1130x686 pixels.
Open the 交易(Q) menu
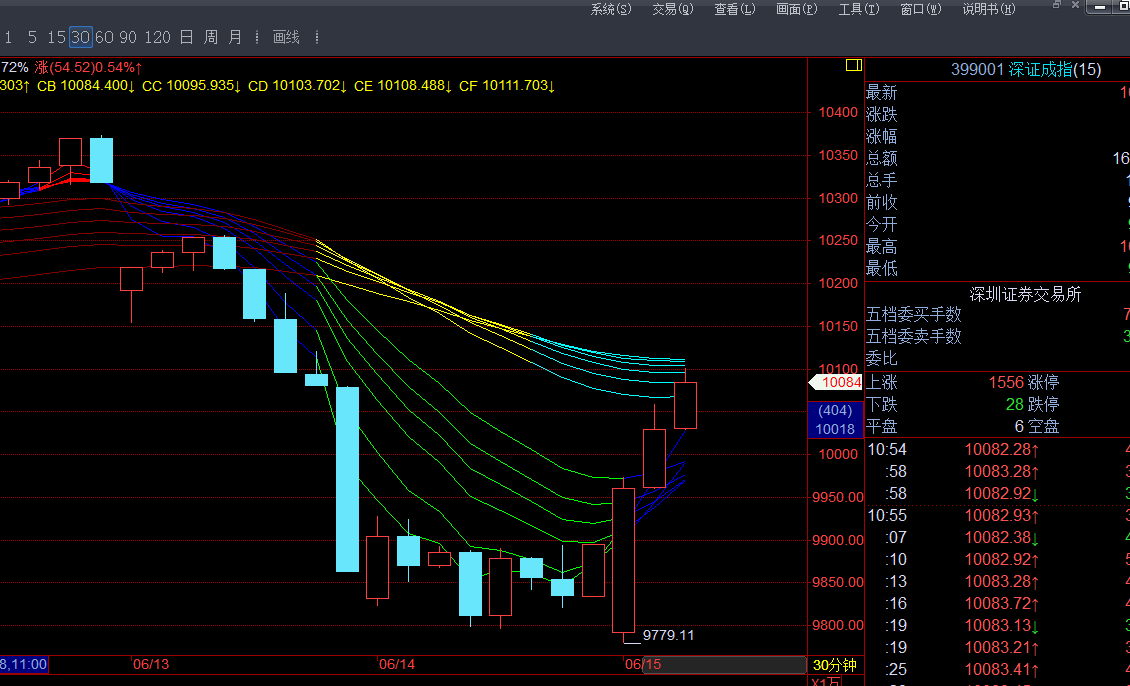tap(672, 9)
